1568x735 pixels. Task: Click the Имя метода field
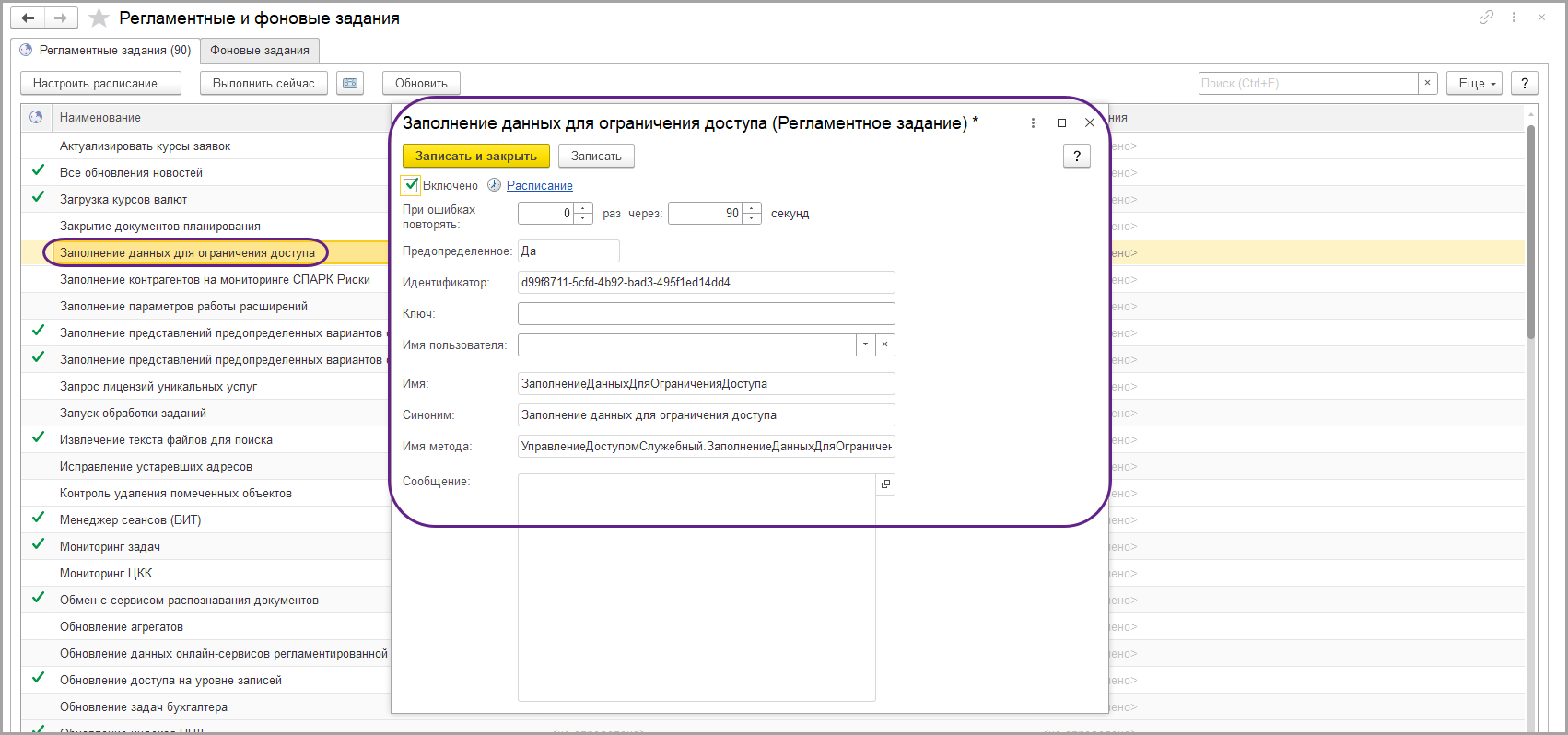pyautogui.click(x=707, y=446)
